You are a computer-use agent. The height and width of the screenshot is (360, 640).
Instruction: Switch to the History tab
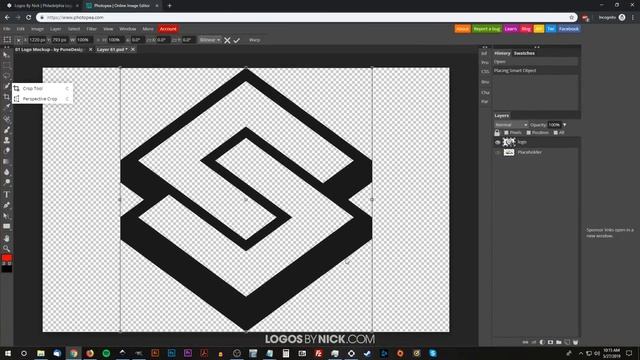[x=502, y=53]
